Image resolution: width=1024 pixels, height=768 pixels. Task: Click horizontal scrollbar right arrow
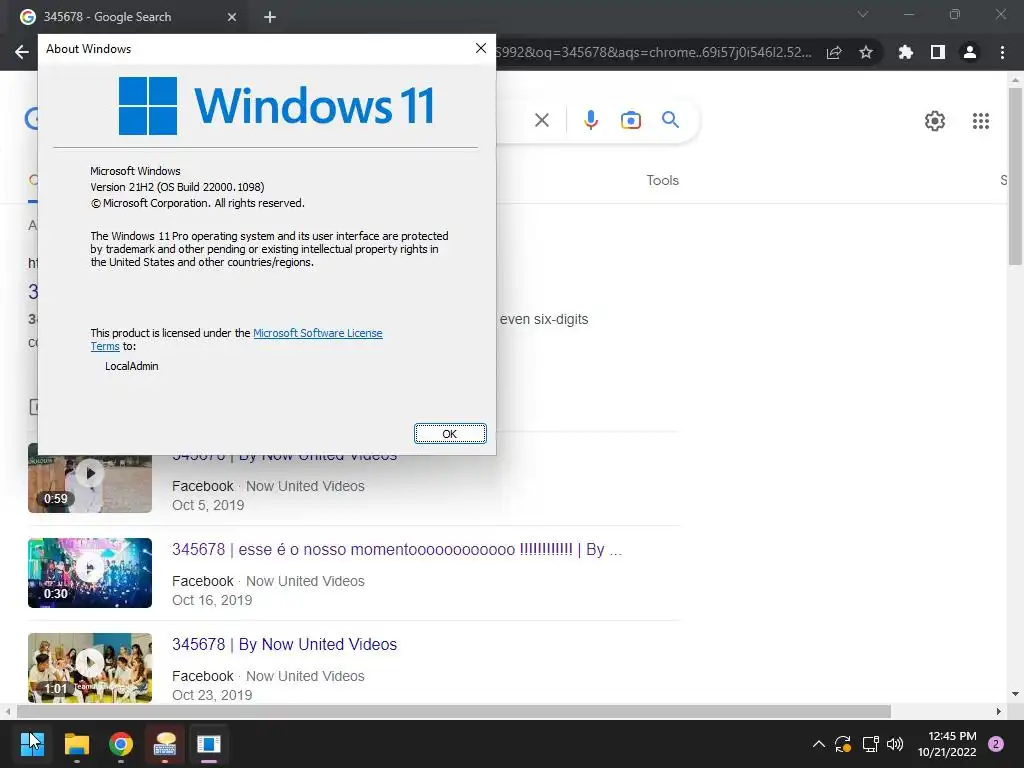999,711
